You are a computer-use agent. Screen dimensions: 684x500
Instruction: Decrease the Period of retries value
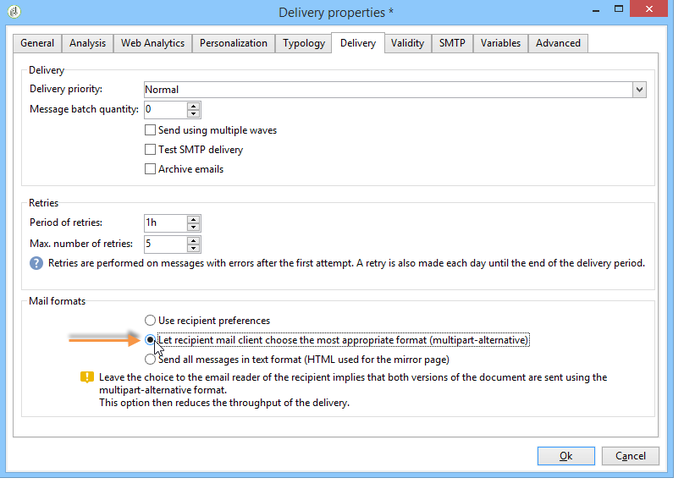(x=194, y=228)
